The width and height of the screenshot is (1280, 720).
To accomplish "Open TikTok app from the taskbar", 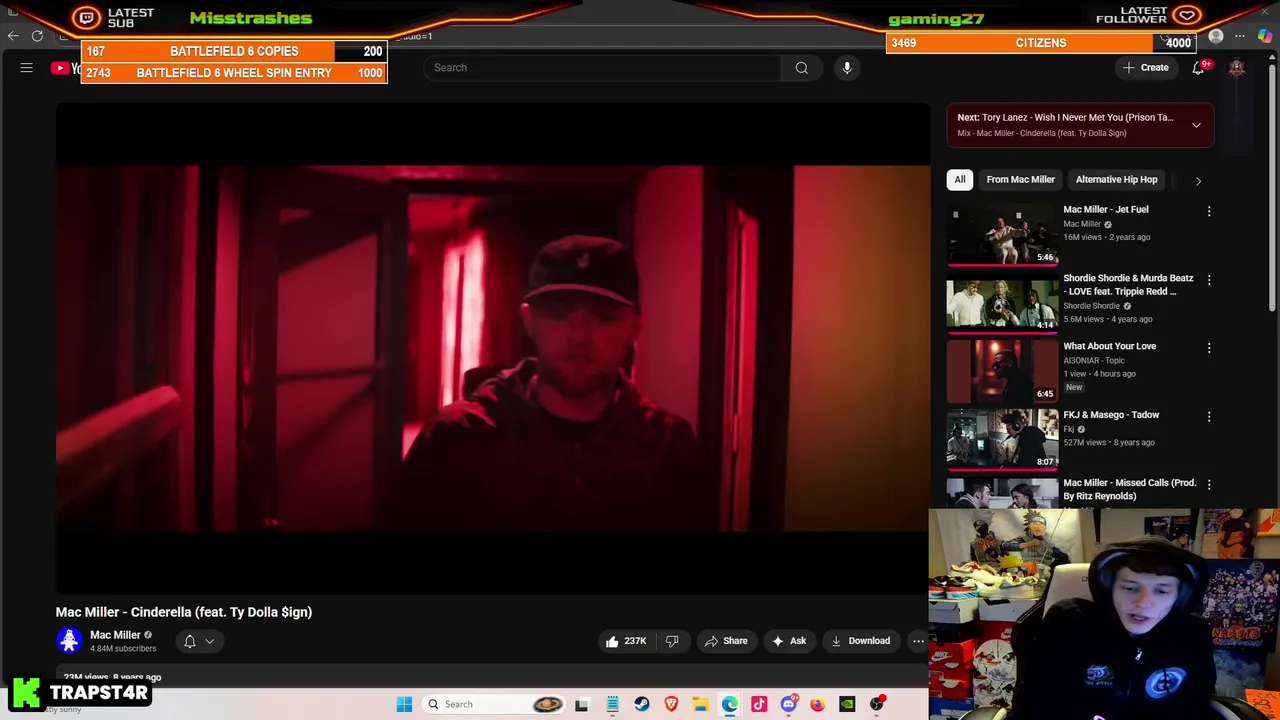I will 759,704.
